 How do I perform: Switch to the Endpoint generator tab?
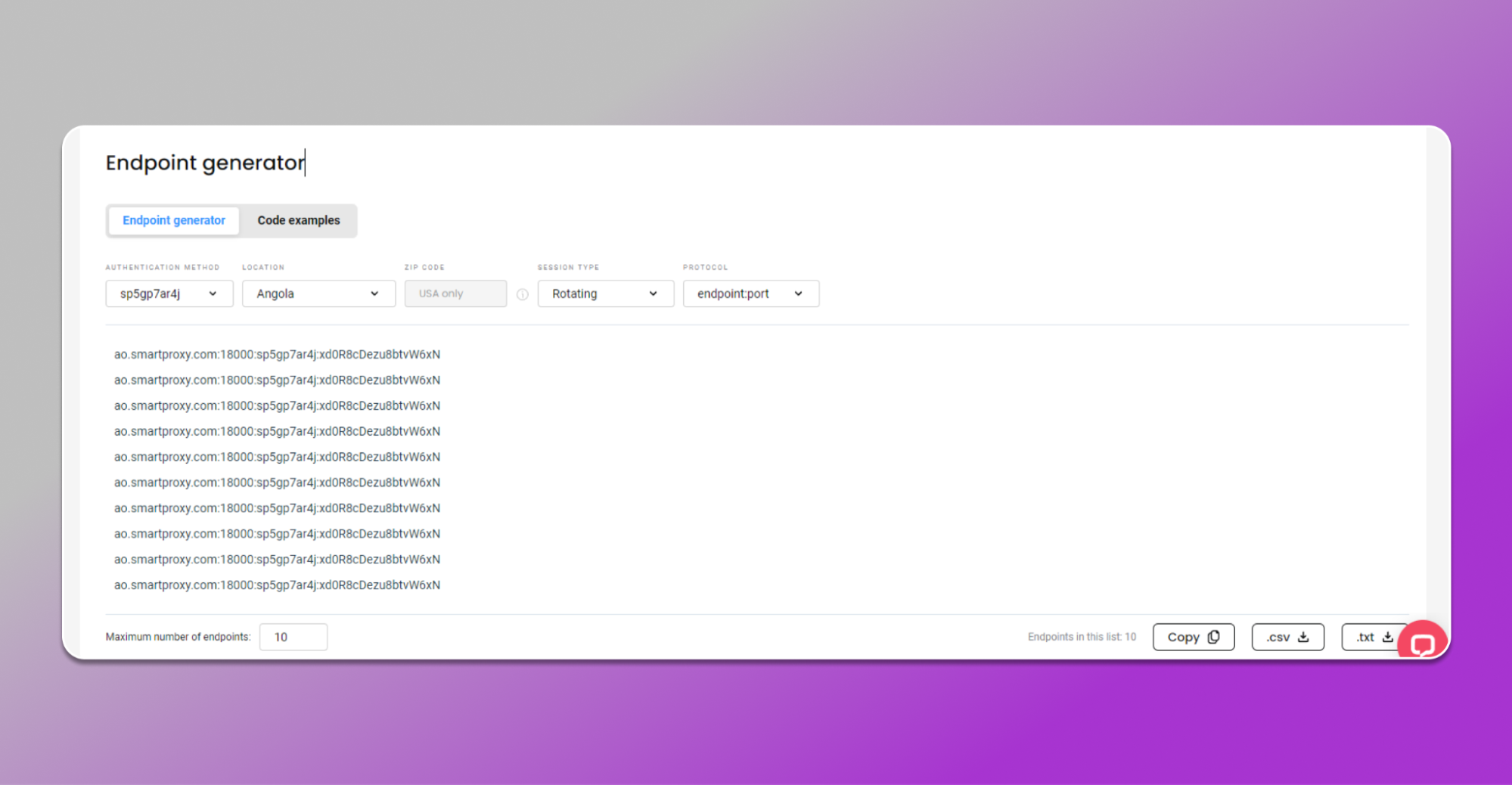click(174, 220)
